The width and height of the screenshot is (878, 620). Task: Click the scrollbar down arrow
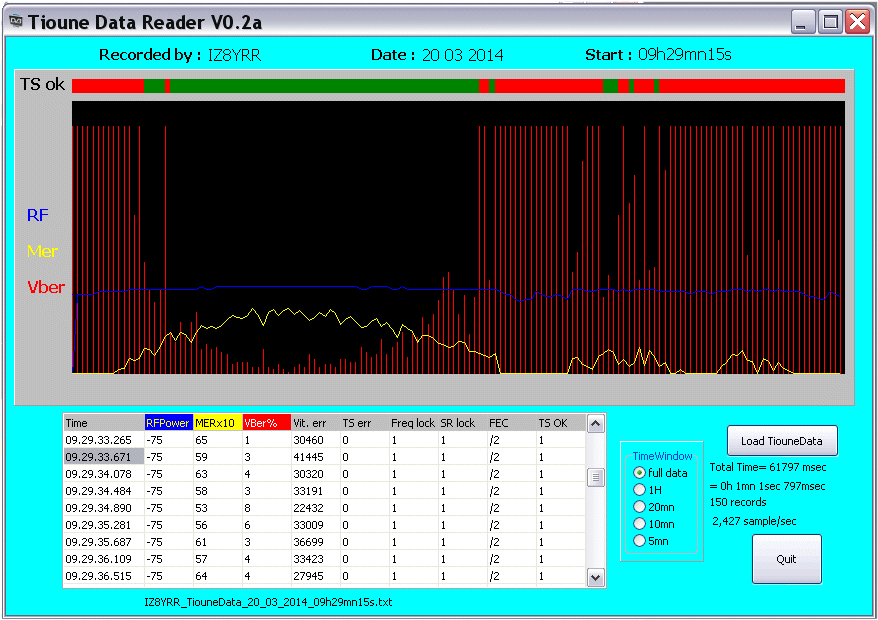click(595, 578)
